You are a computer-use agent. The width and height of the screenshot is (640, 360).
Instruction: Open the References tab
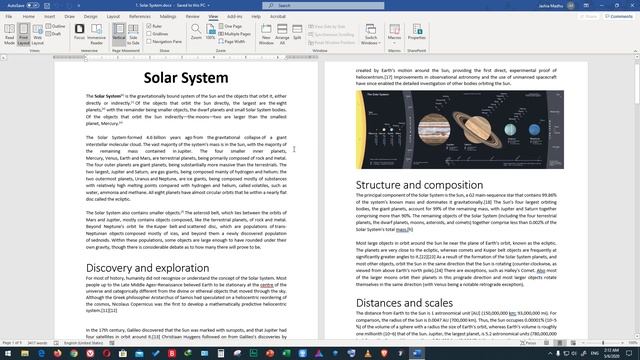pos(140,16)
